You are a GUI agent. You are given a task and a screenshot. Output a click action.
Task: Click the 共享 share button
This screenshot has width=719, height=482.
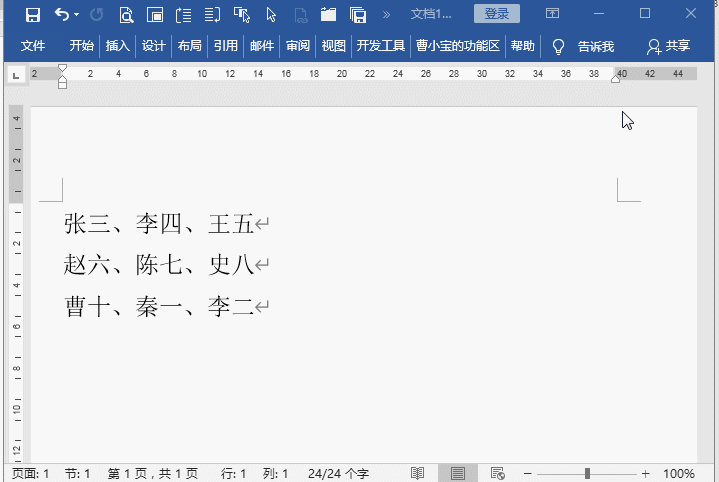[x=669, y=46]
